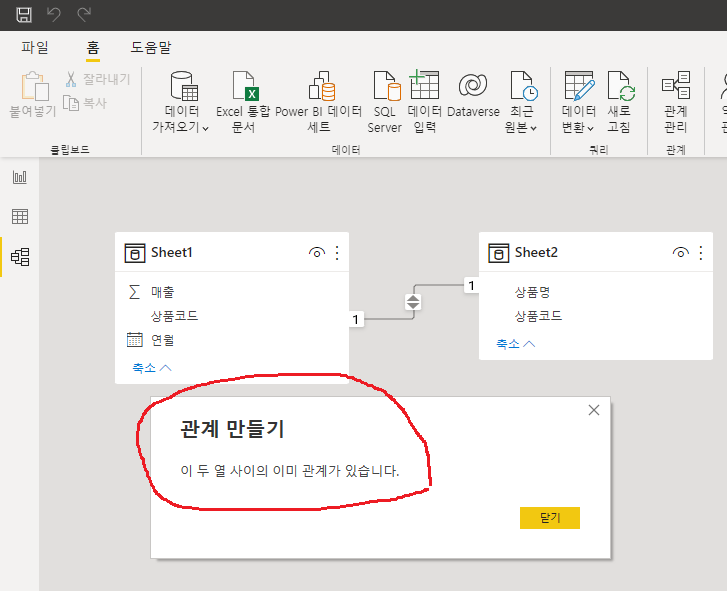727x591 pixels.
Task: Click the yellow 닫기 button
Action: (x=550, y=518)
